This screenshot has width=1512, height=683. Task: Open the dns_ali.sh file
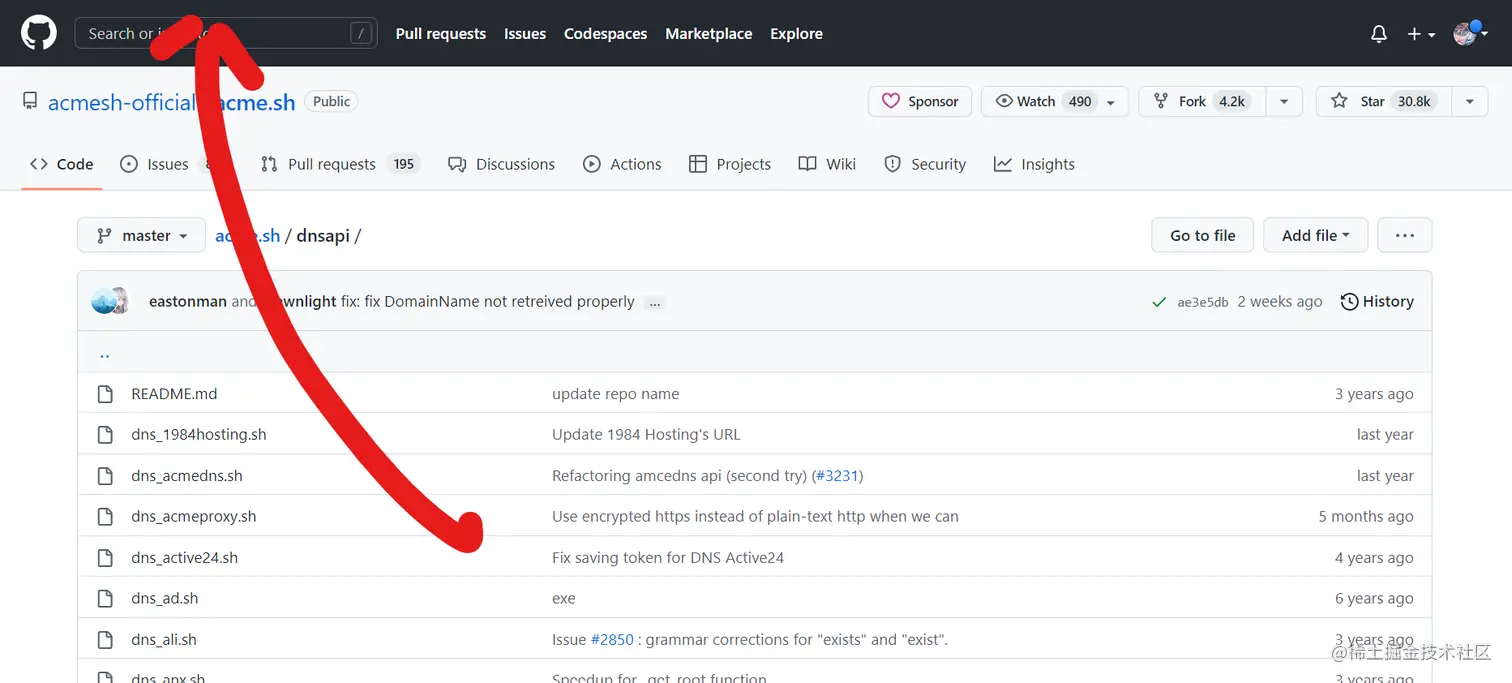point(164,640)
